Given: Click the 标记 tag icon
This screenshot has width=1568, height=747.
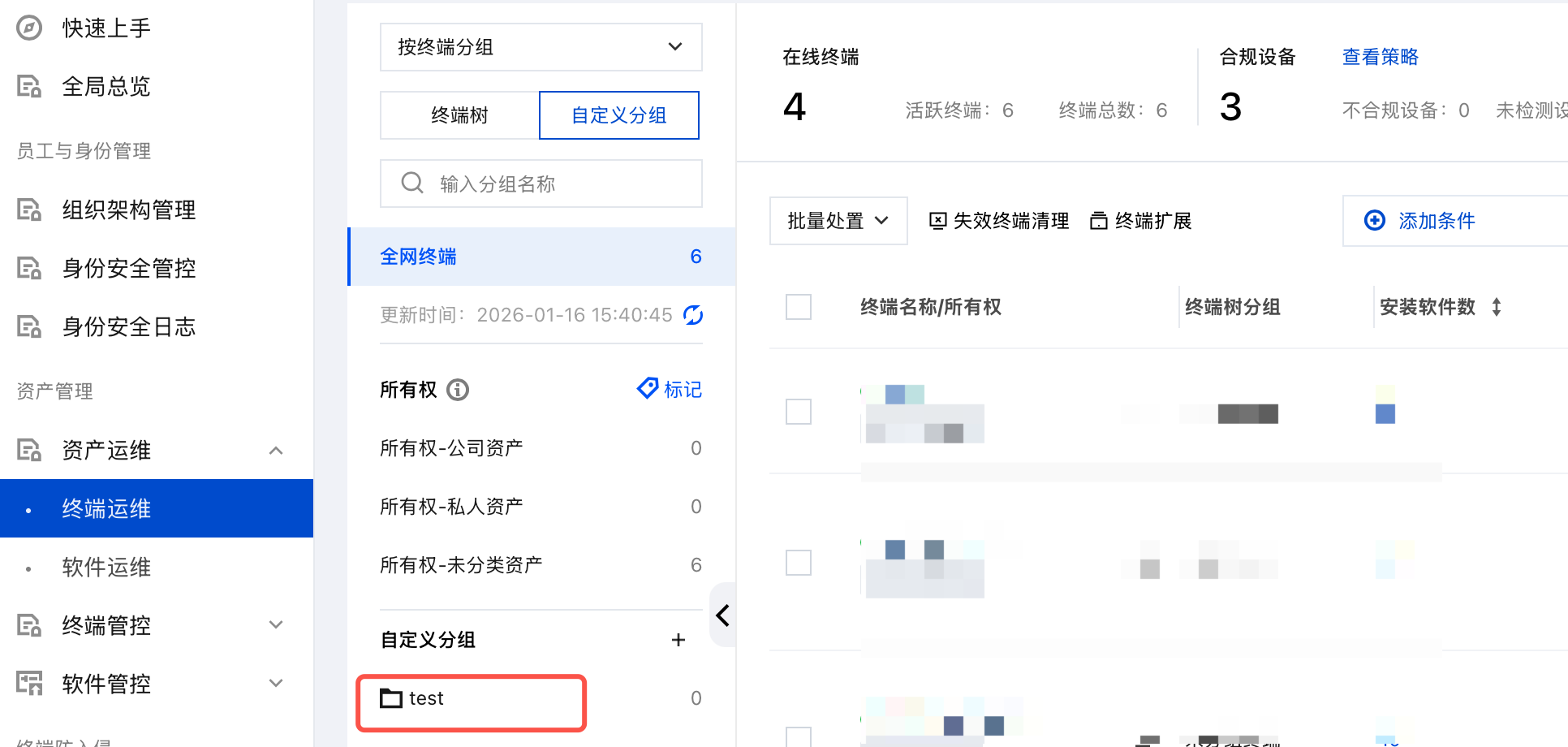Looking at the screenshot, I should point(647,389).
